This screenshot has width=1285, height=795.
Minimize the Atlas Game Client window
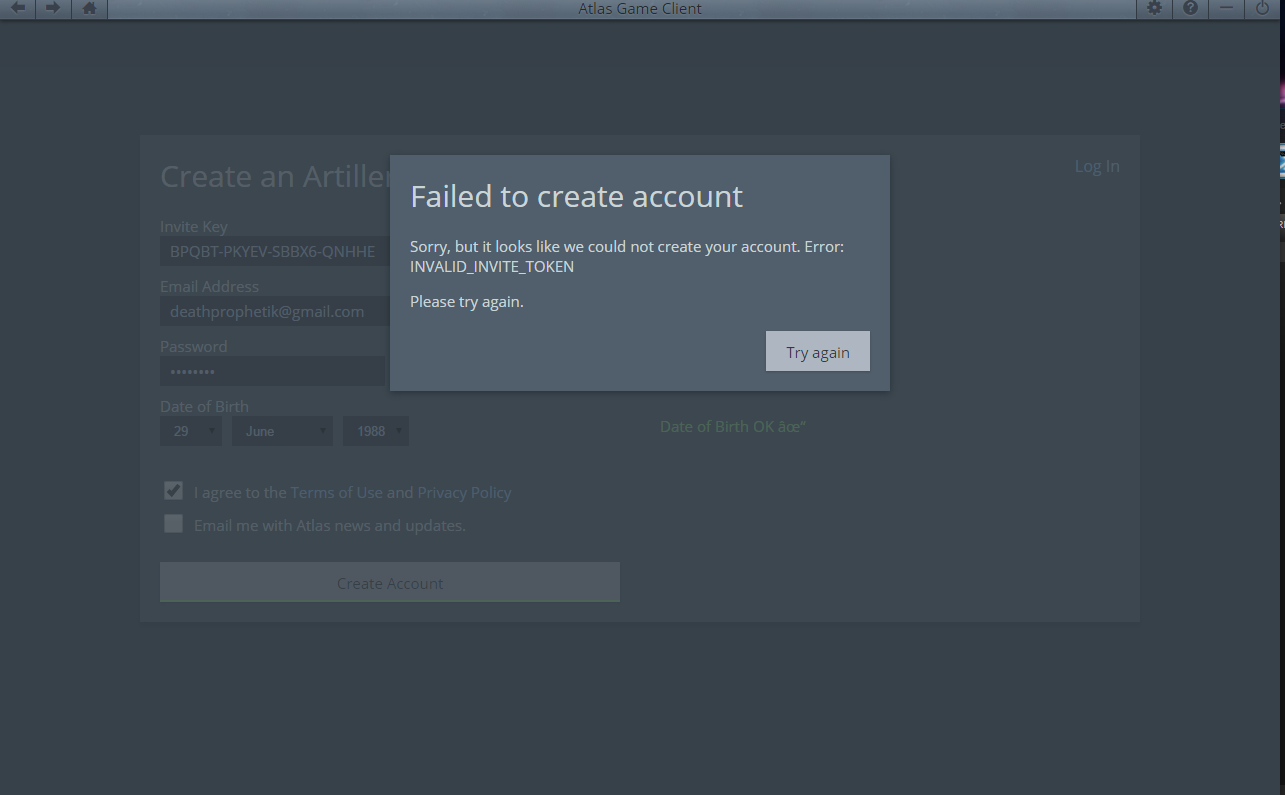1226,8
